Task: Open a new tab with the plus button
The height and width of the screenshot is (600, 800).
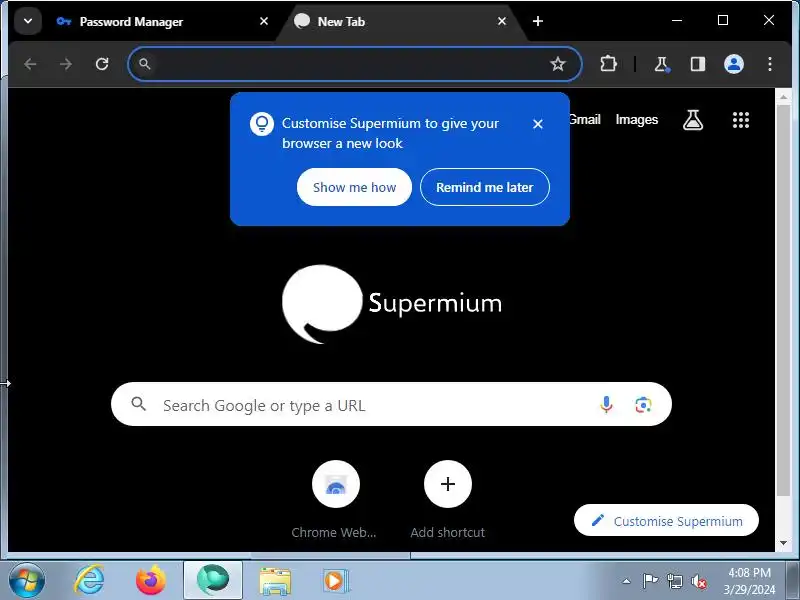Action: pos(538,21)
